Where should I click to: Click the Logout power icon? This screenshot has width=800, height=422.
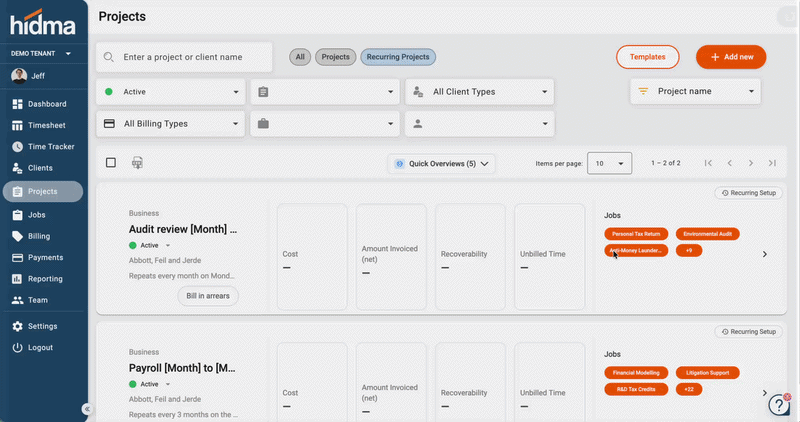pos(17,347)
